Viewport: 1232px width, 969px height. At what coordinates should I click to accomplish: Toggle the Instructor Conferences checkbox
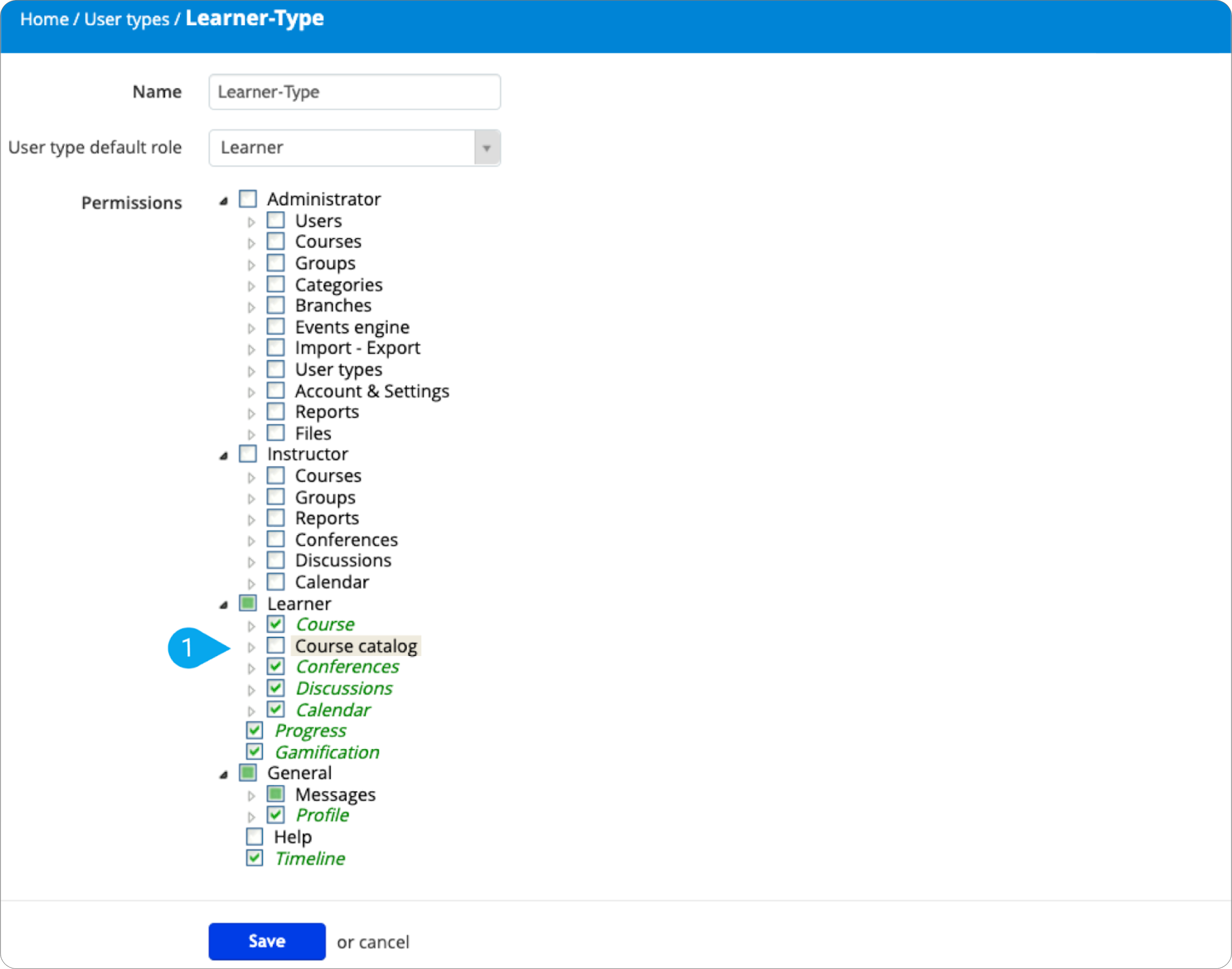pyautogui.click(x=276, y=539)
